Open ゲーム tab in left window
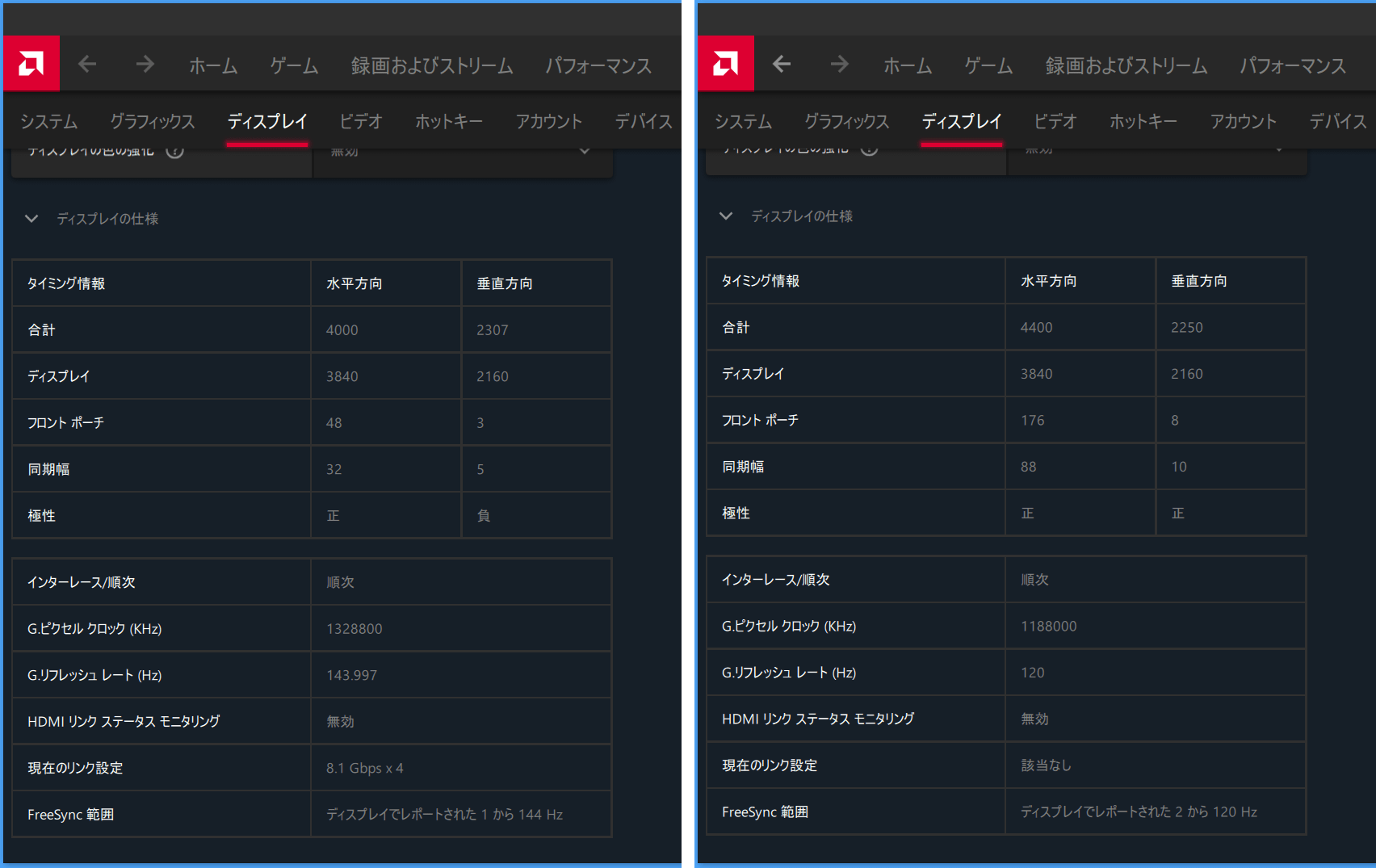Viewport: 1376px width, 868px height. click(x=294, y=65)
